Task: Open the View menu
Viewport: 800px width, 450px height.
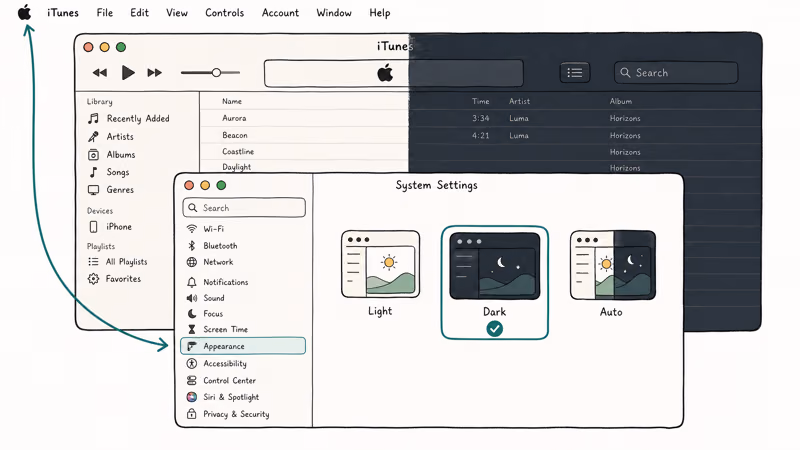Action: coord(177,13)
